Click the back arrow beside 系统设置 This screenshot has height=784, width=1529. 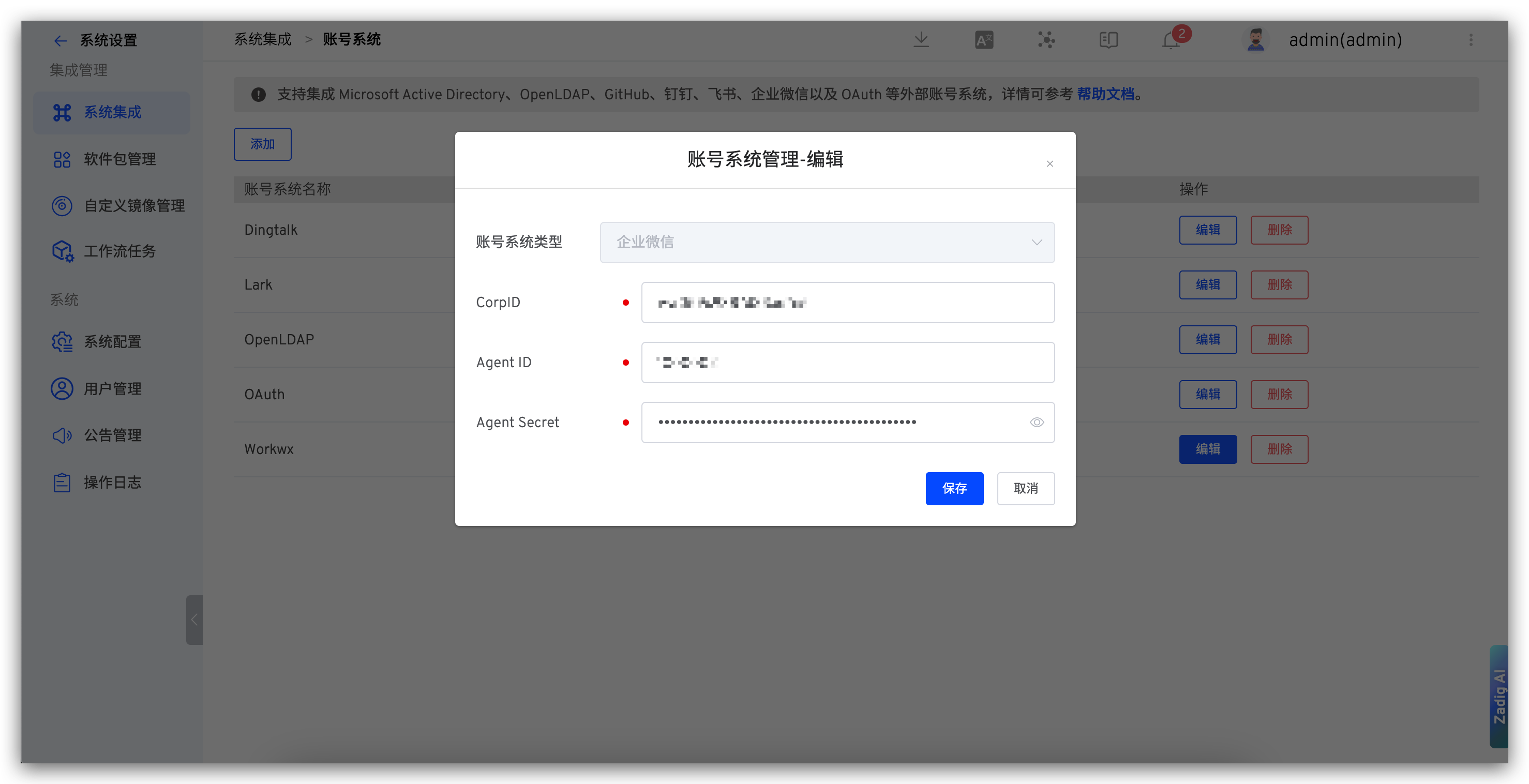60,40
